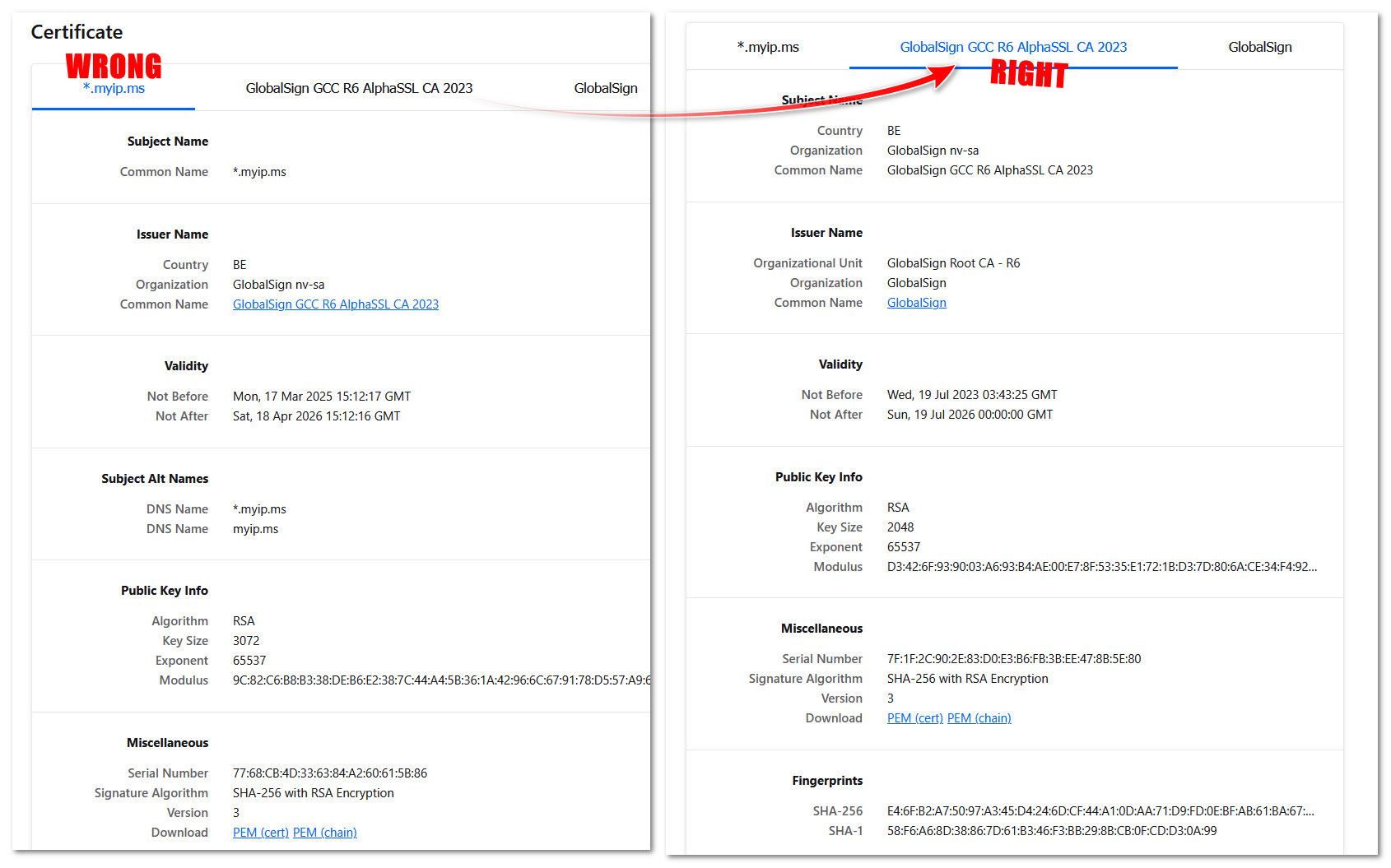The width and height of the screenshot is (1391, 868).
Task: Click the Subject Common Name value *.myip.ms
Action: (260, 172)
